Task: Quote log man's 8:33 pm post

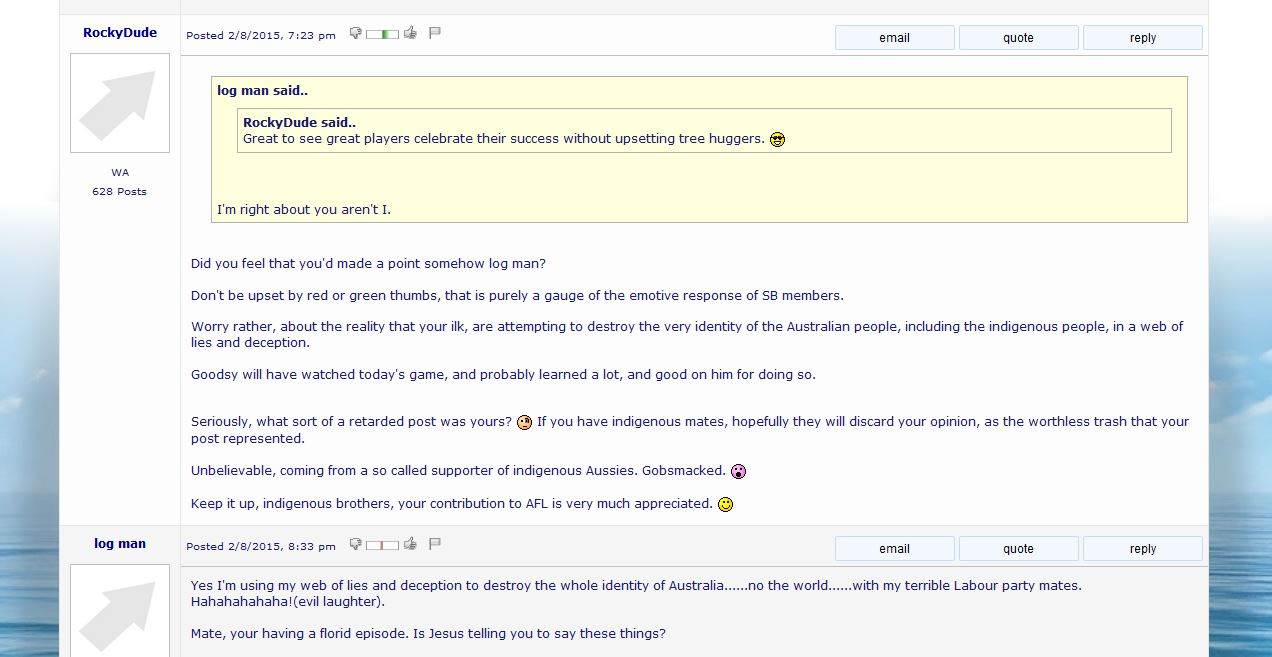Action: click(x=1018, y=549)
